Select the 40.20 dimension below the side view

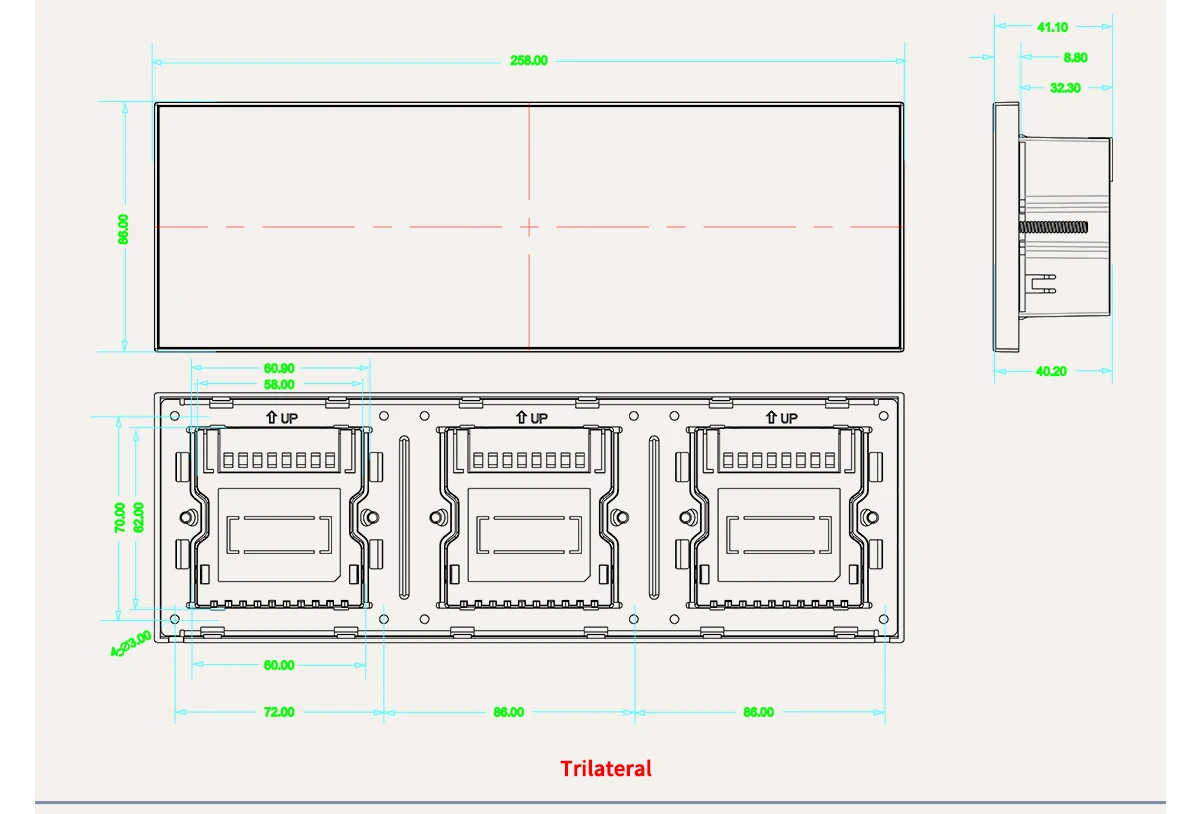point(1051,371)
